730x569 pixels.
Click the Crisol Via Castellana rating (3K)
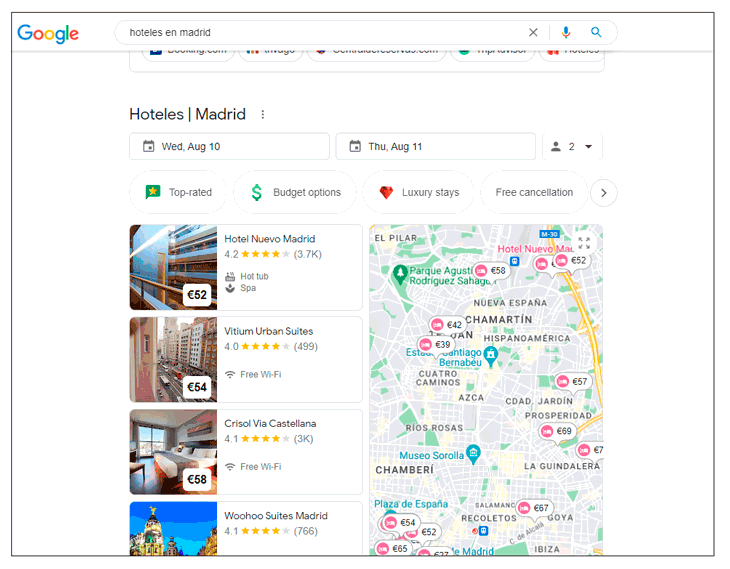269,439
